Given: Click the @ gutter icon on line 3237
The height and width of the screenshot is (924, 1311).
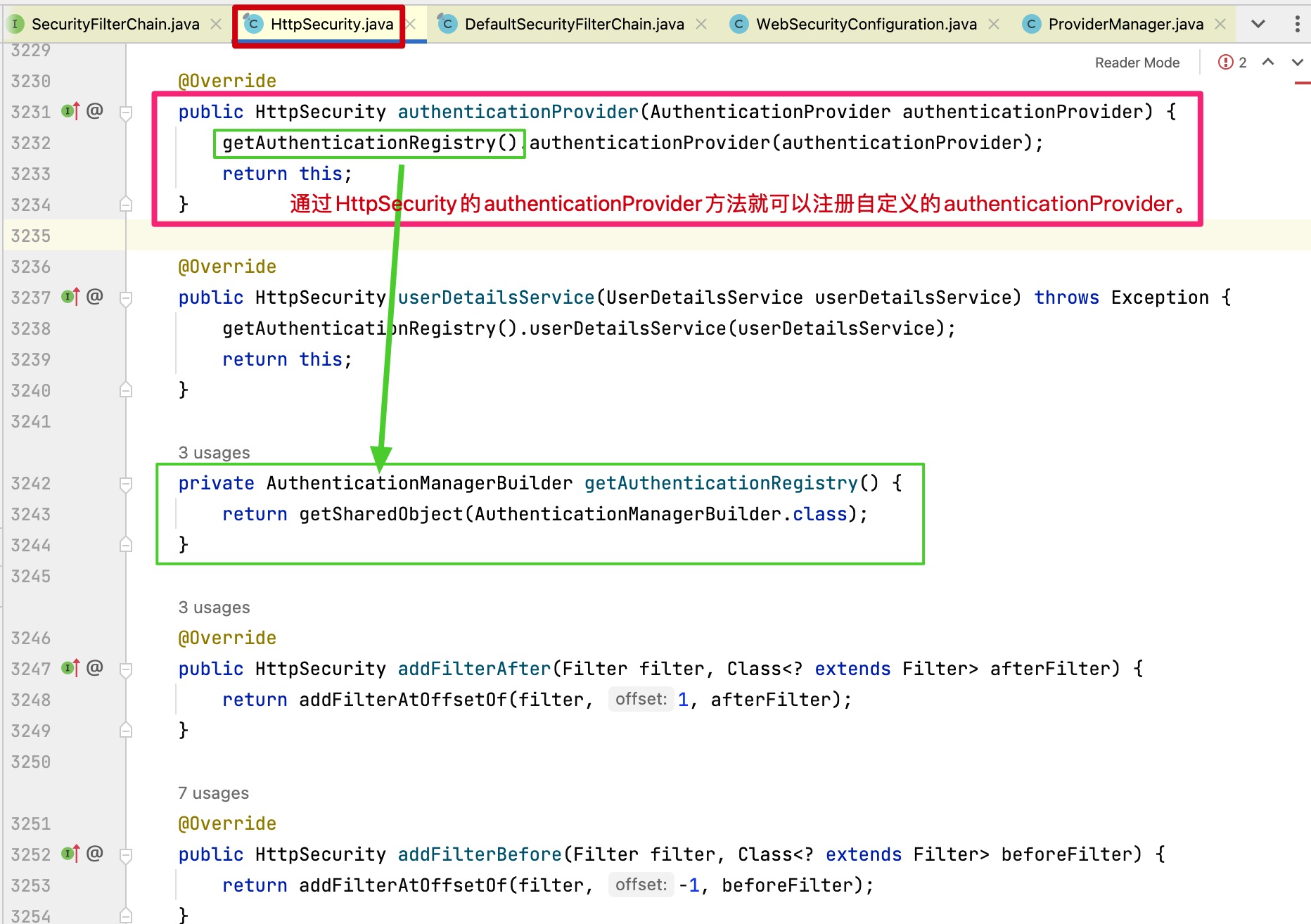Looking at the screenshot, I should point(95,296).
